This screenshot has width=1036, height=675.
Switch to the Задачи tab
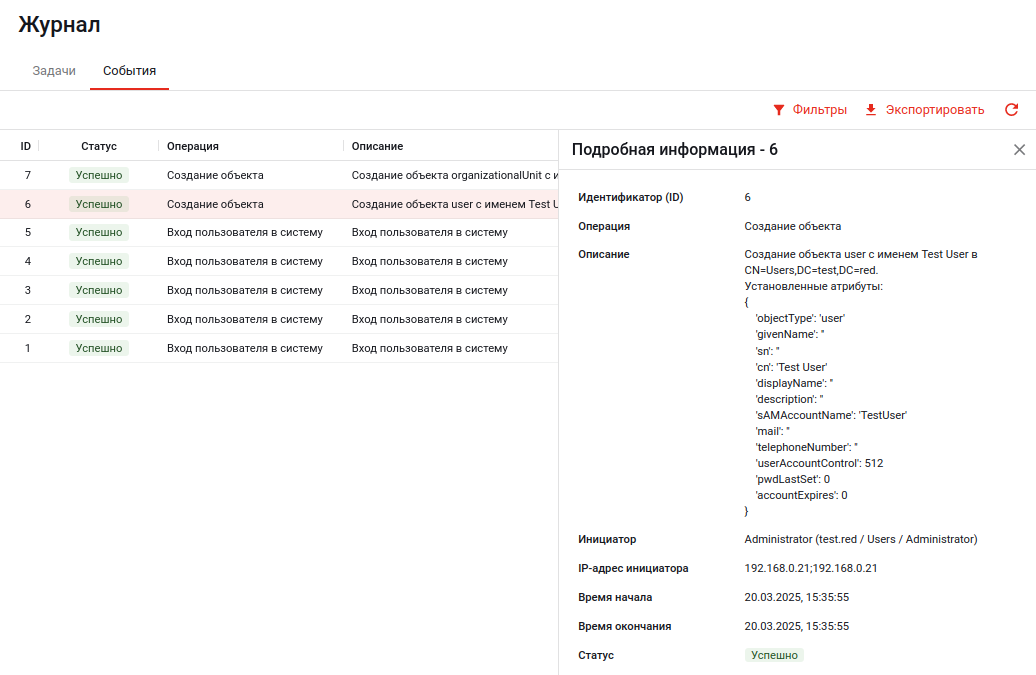[54, 71]
